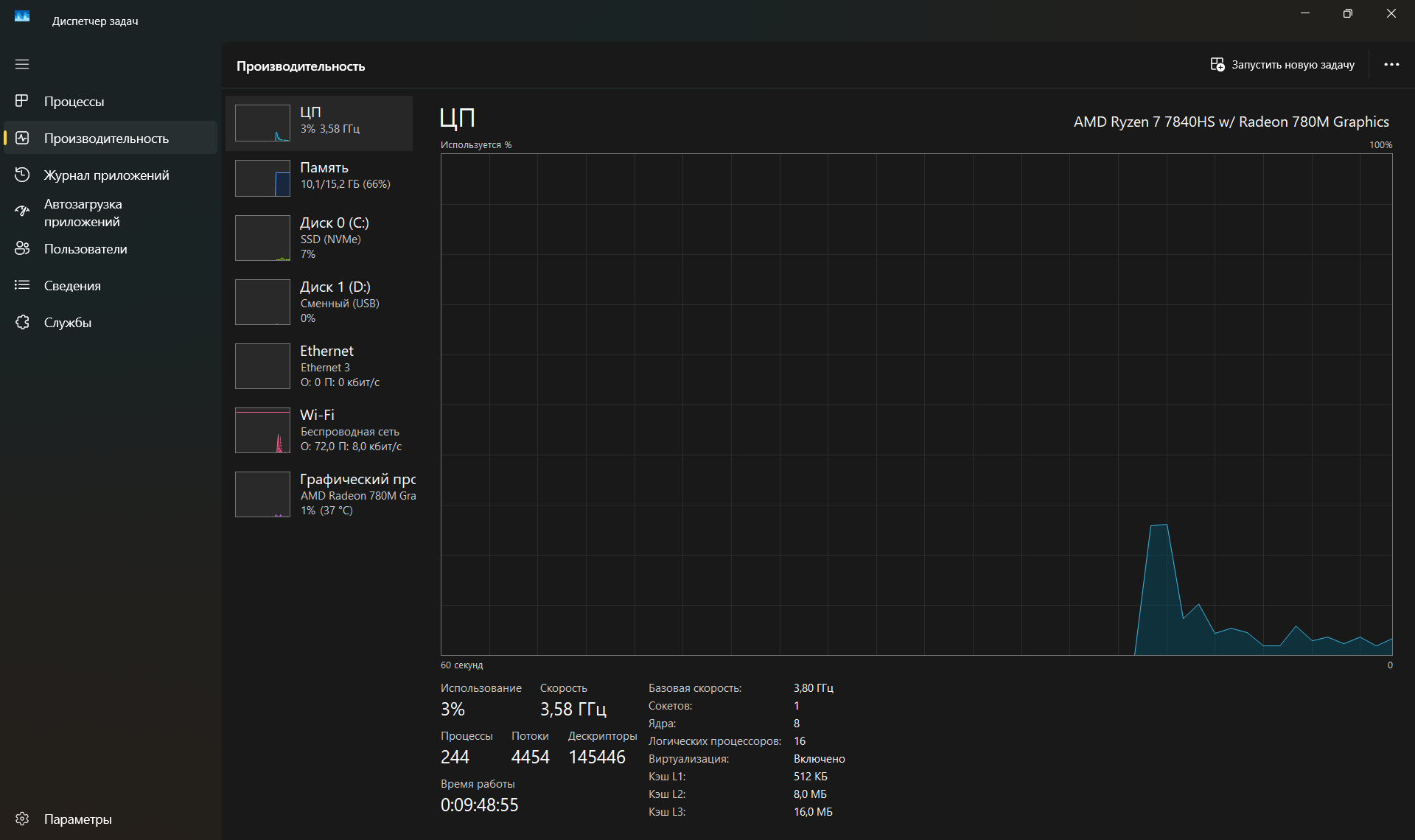
Task: Open the Службы services icon
Action: pyautogui.click(x=22, y=322)
